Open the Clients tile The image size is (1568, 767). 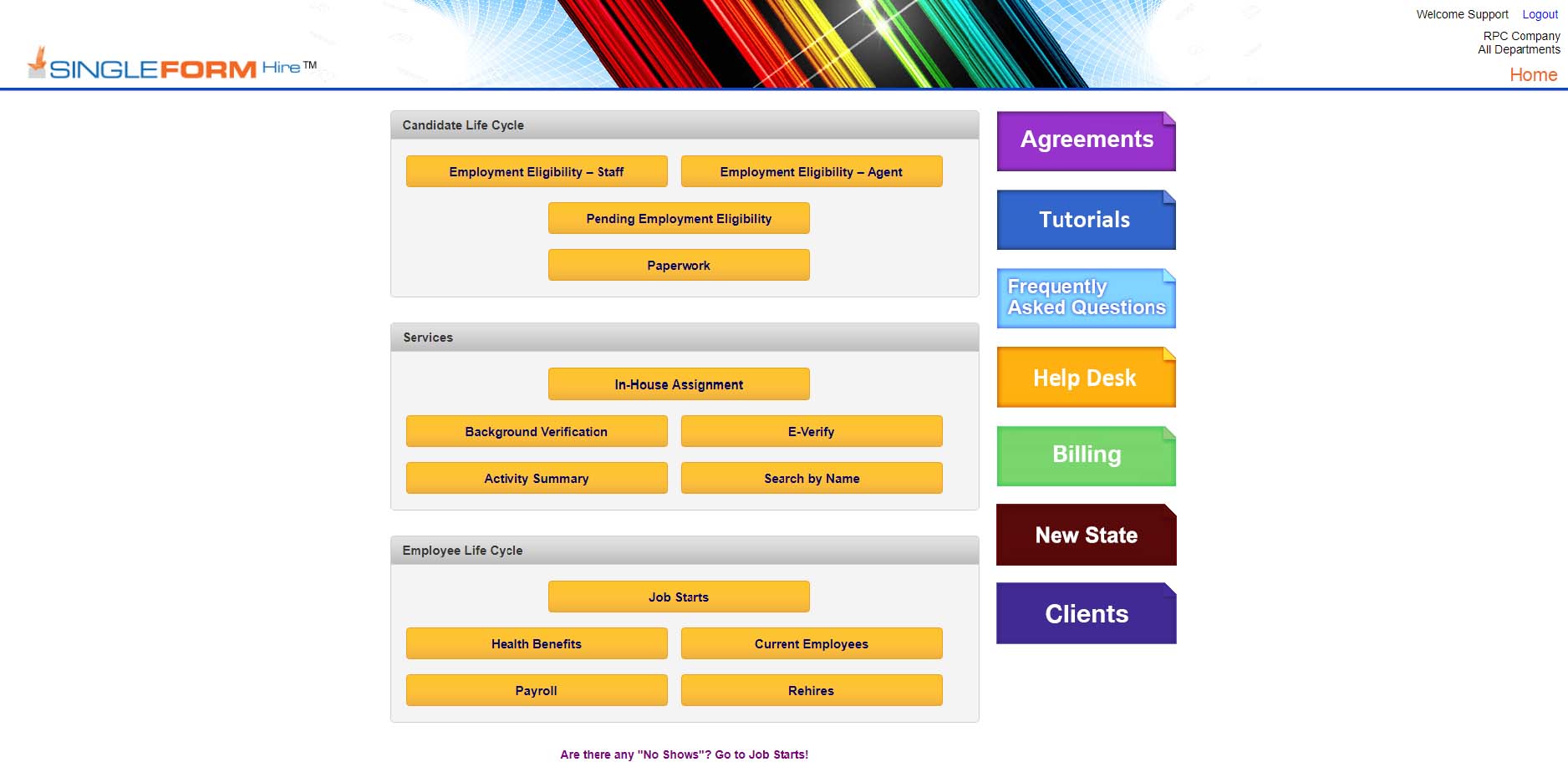tap(1086, 613)
